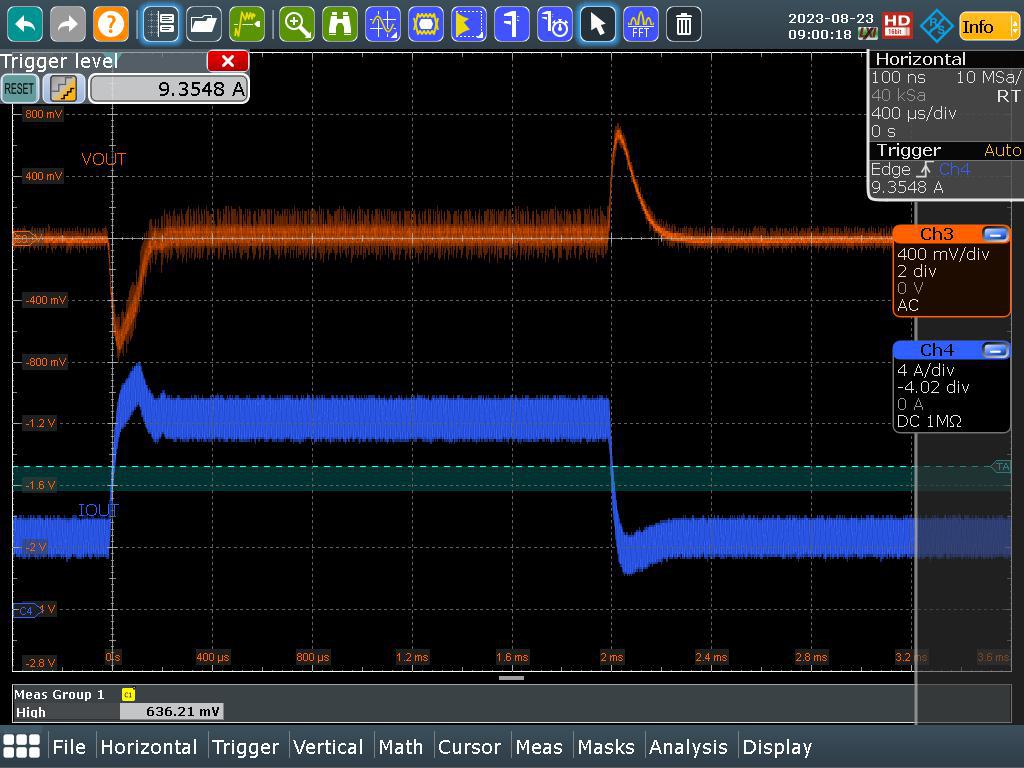Change the Auto trigger mode
1024x768 pixels.
coord(1003,150)
